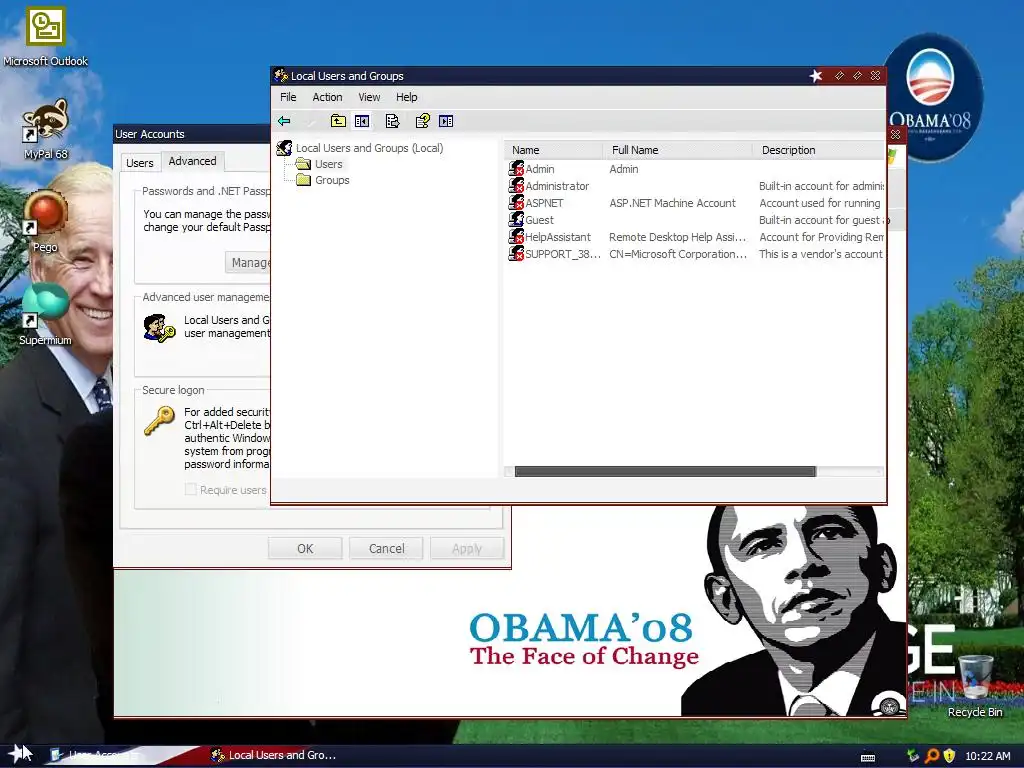Click the Export List toolbar icon
This screenshot has width=1024, height=768.
tap(392, 121)
